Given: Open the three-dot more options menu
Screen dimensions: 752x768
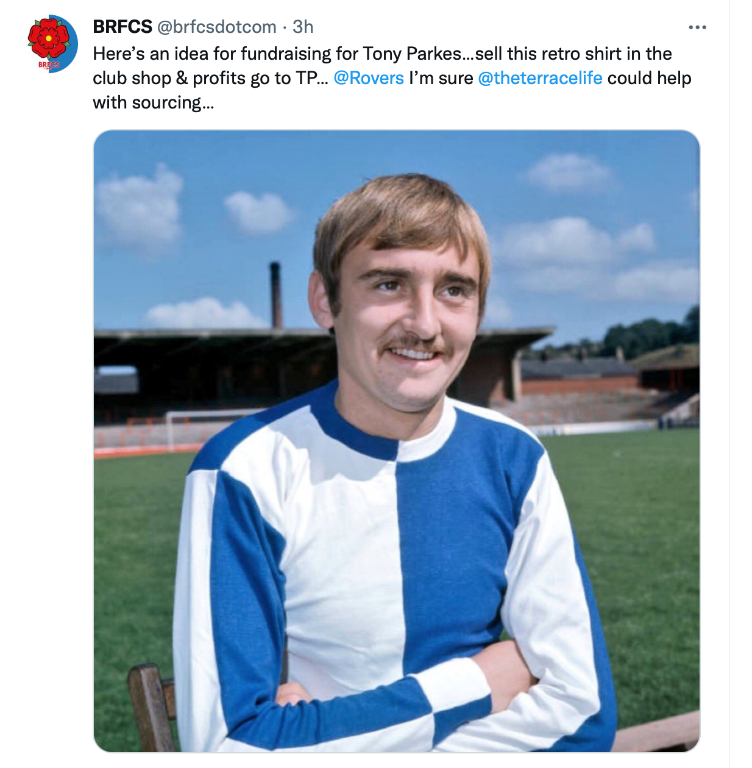Looking at the screenshot, I should [697, 27].
